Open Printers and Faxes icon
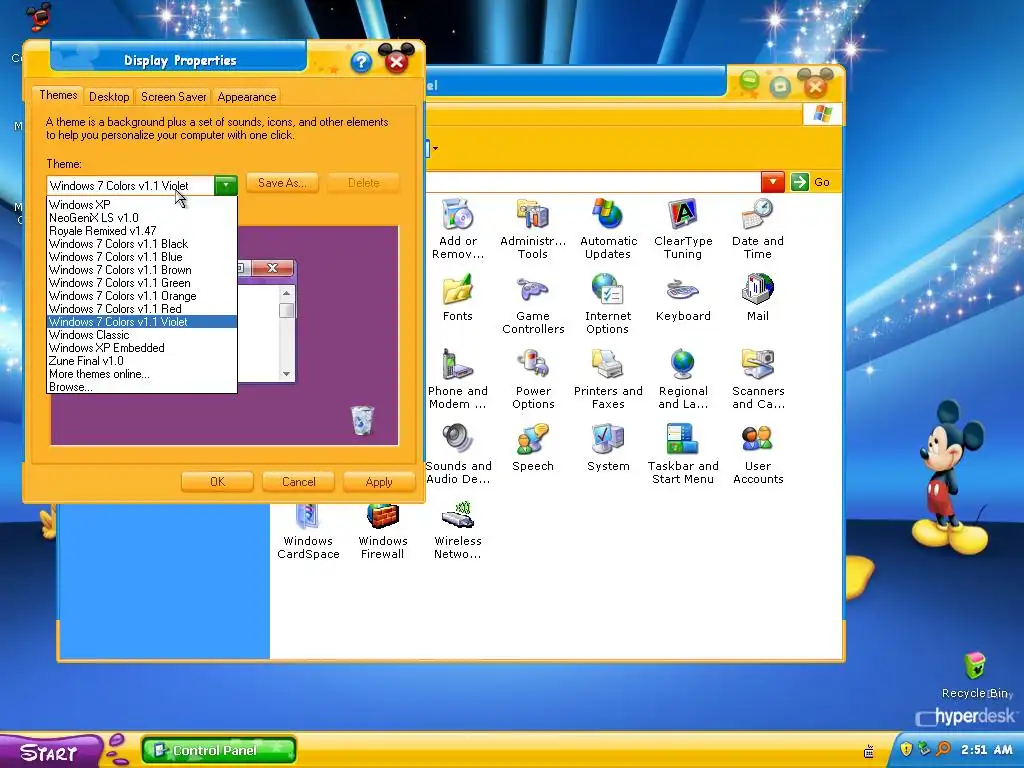1024x768 pixels. point(608,366)
